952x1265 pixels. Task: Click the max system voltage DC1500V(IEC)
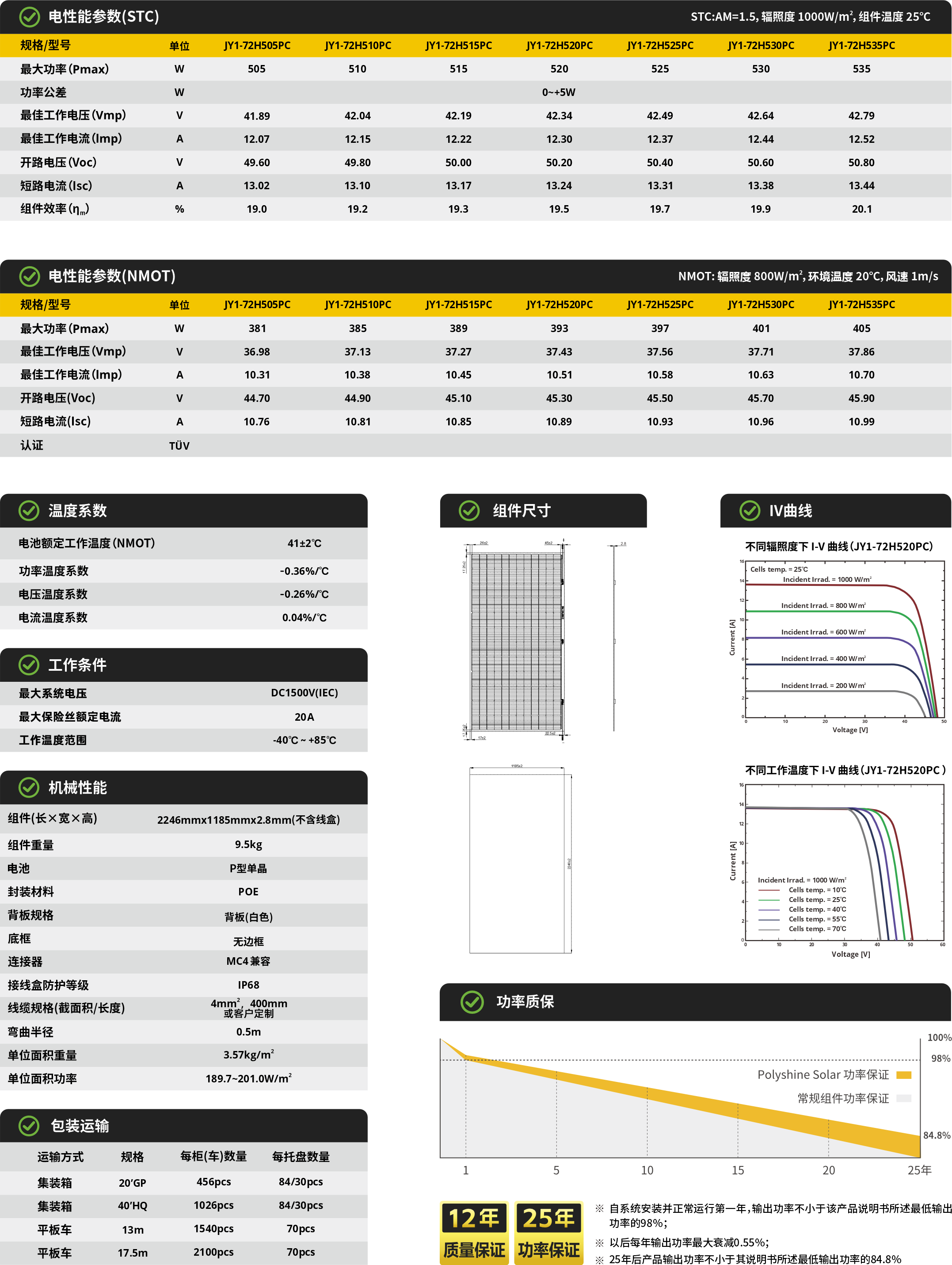(x=304, y=693)
